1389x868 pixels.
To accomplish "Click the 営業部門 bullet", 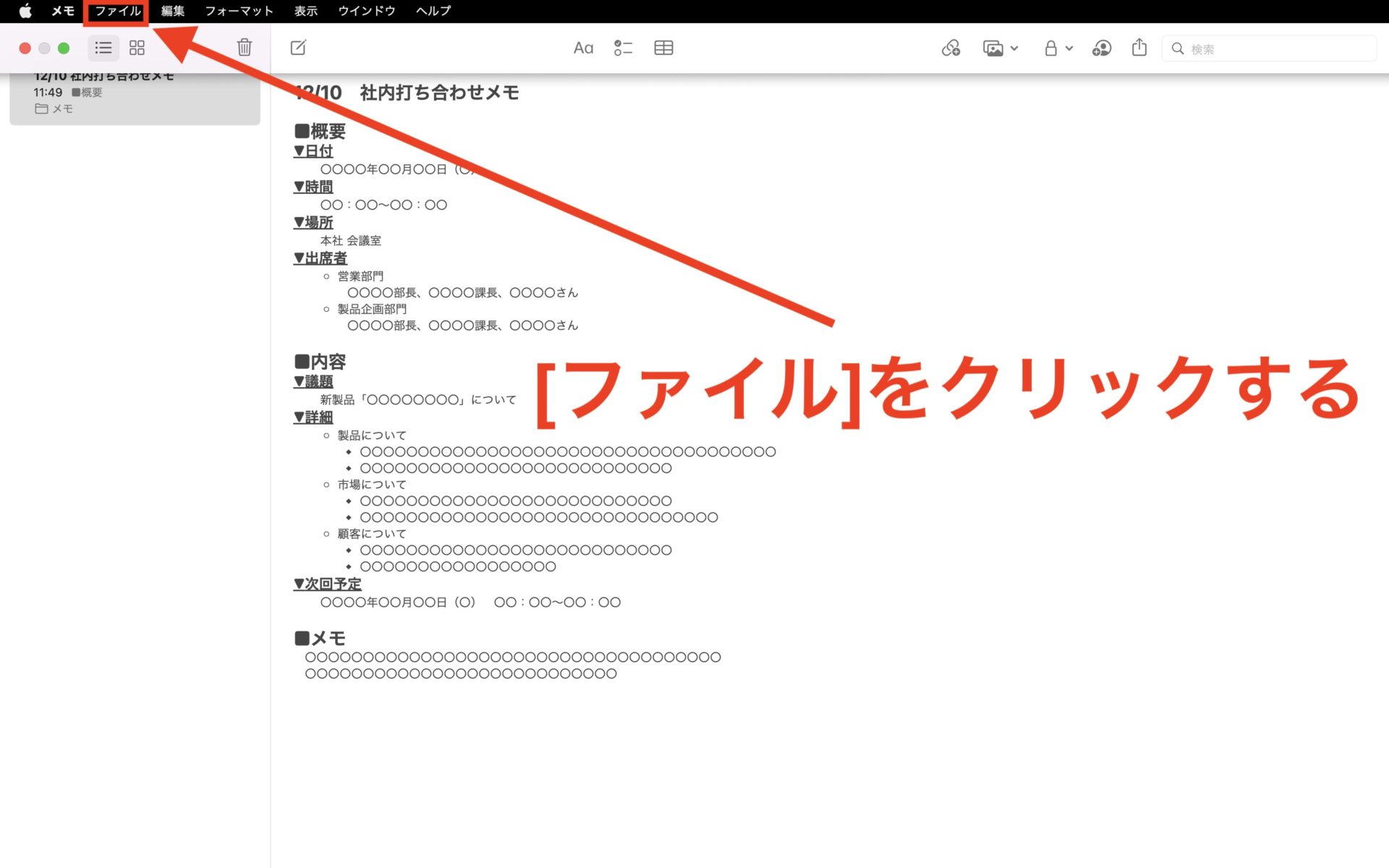I will coord(360,276).
